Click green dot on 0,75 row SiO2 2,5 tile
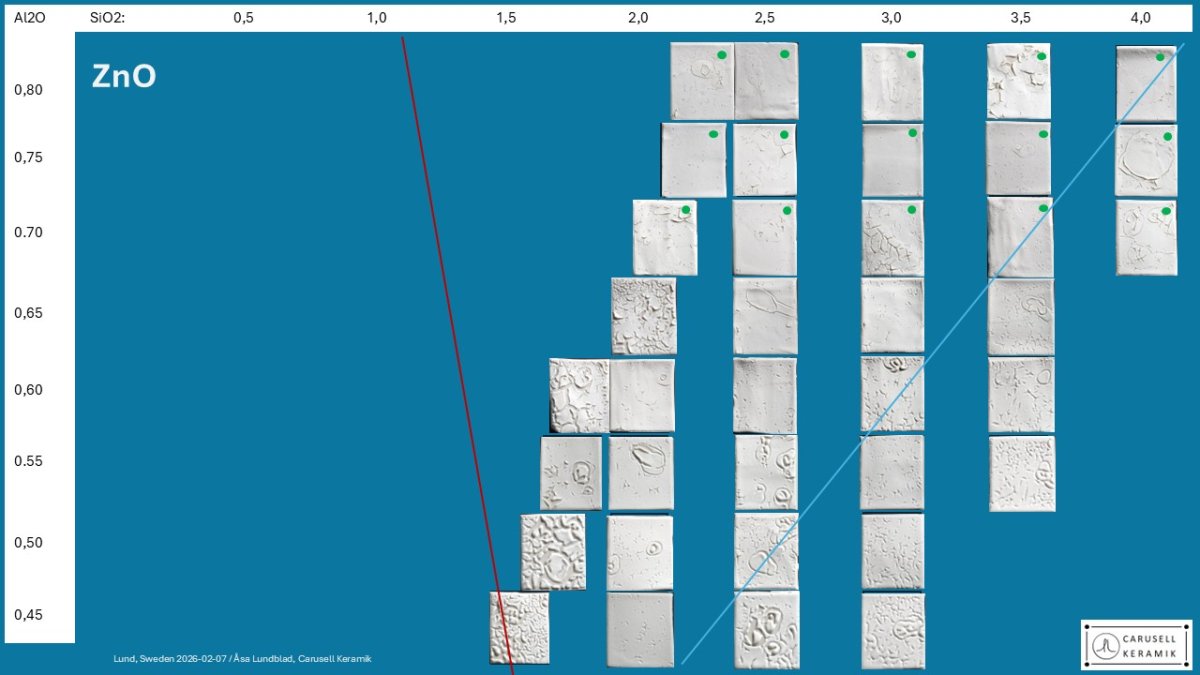The width and height of the screenshot is (1200, 675). point(784,135)
